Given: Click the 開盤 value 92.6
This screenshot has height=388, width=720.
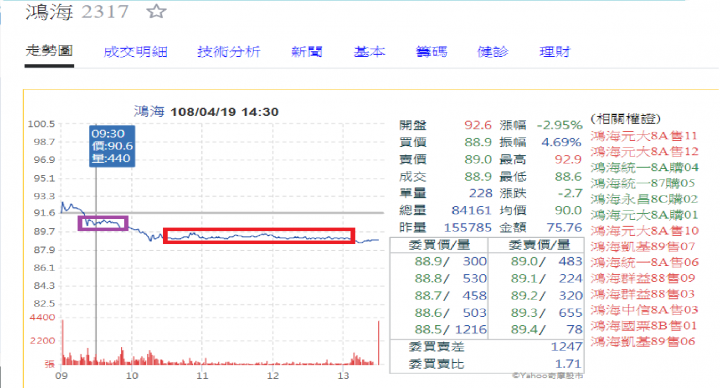Looking at the screenshot, I should pos(478,125).
